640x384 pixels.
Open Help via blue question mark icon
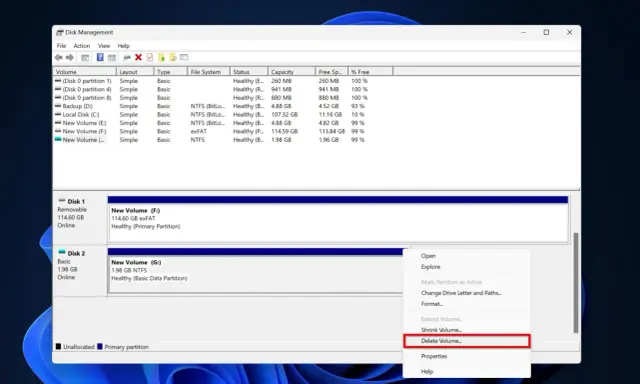point(100,58)
